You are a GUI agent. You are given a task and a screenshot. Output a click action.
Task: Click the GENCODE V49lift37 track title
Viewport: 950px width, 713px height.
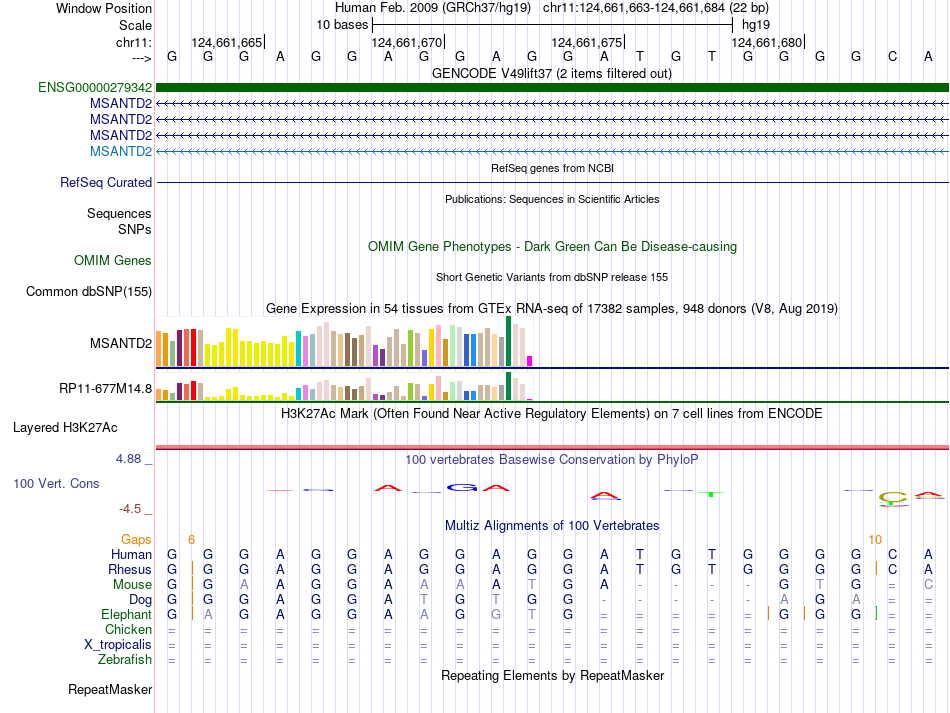551,74
